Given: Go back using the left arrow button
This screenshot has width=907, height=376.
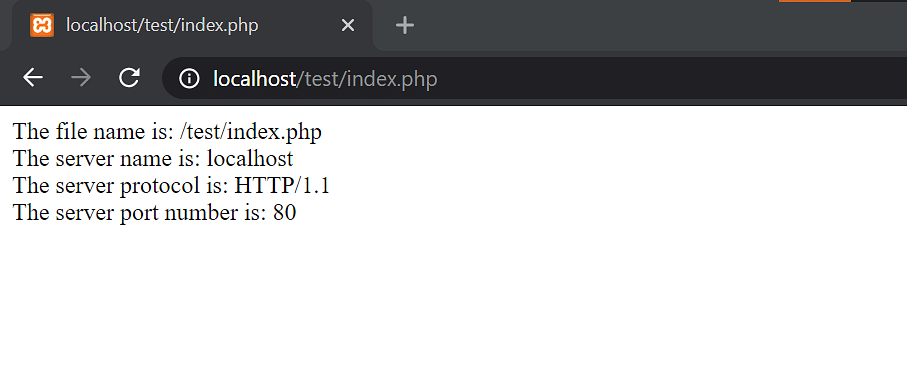Looking at the screenshot, I should coord(33,78).
